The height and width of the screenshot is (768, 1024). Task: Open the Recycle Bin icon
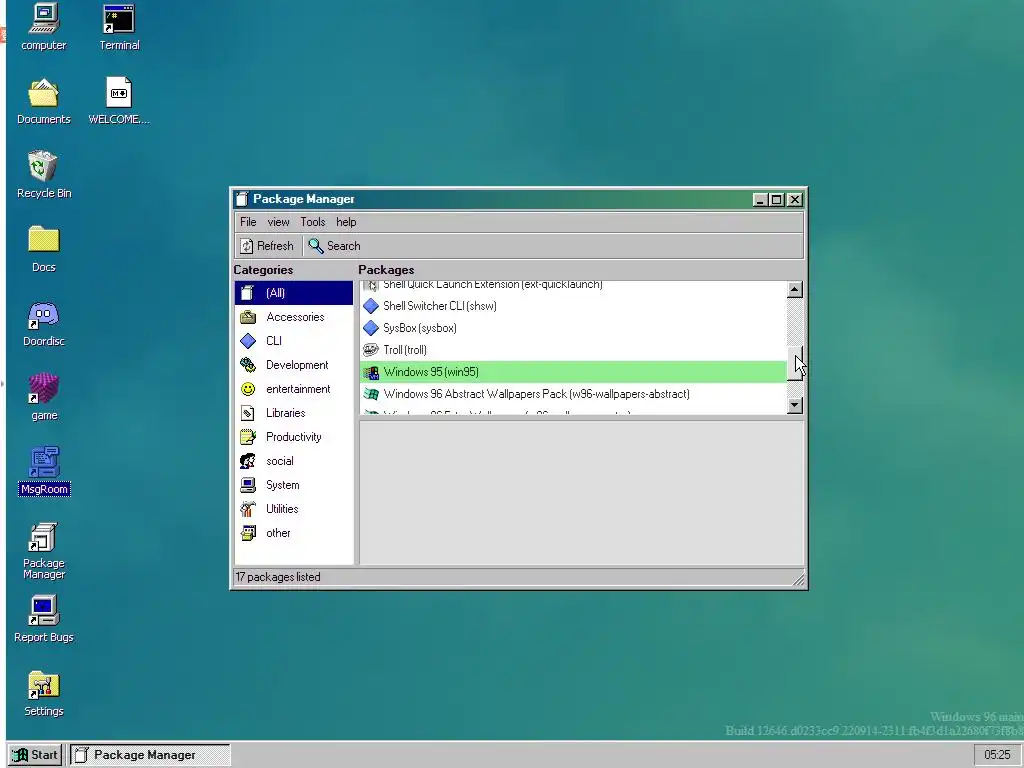[44, 175]
